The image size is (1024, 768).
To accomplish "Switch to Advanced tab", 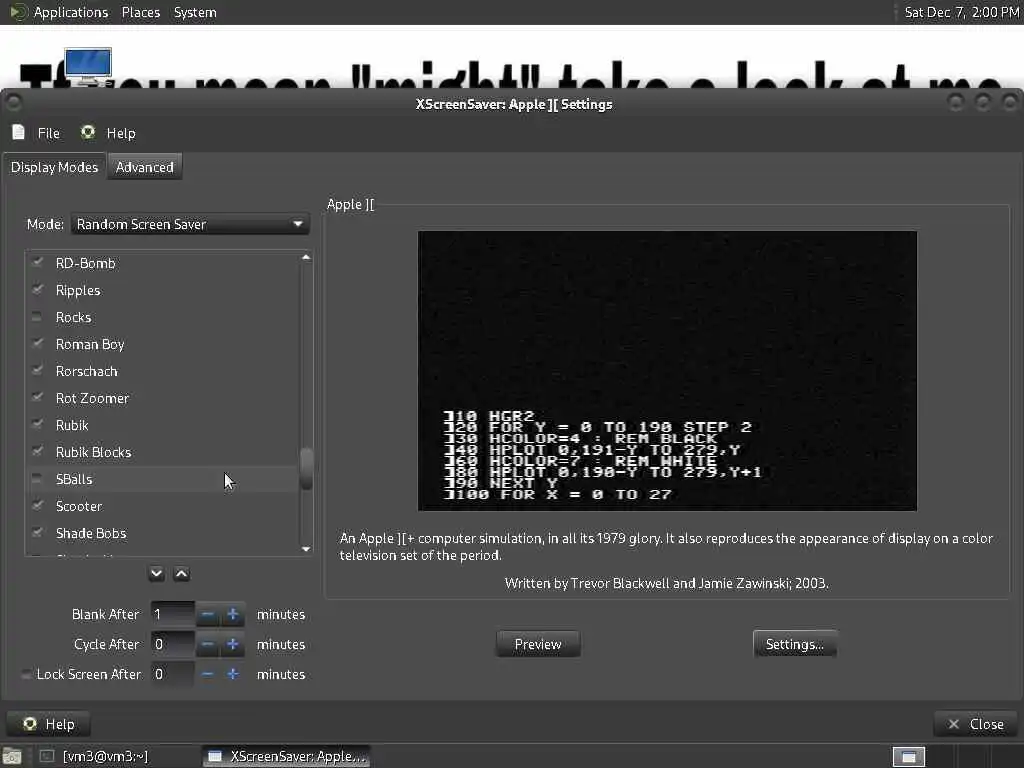I will (144, 167).
